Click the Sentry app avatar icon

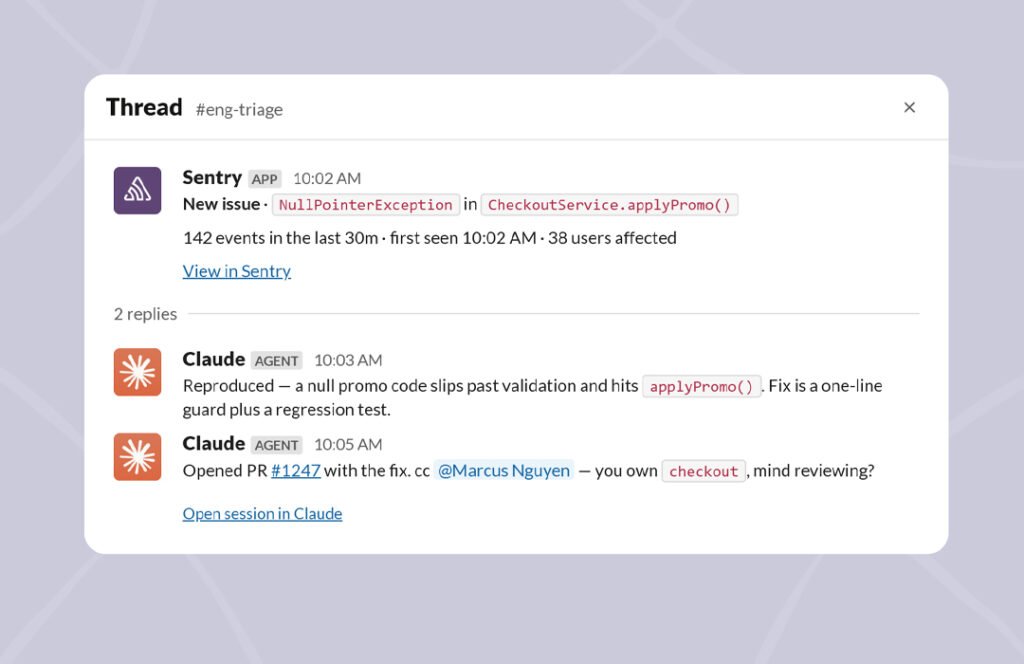[137, 191]
